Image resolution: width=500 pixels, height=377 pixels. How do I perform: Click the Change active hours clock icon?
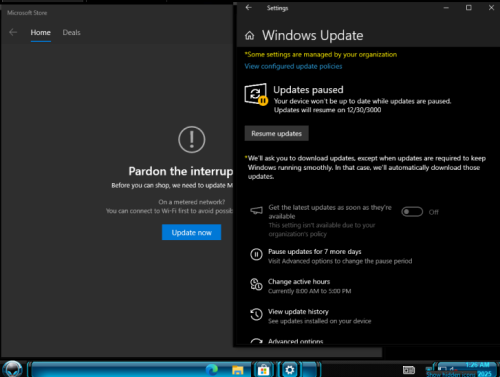(256, 284)
